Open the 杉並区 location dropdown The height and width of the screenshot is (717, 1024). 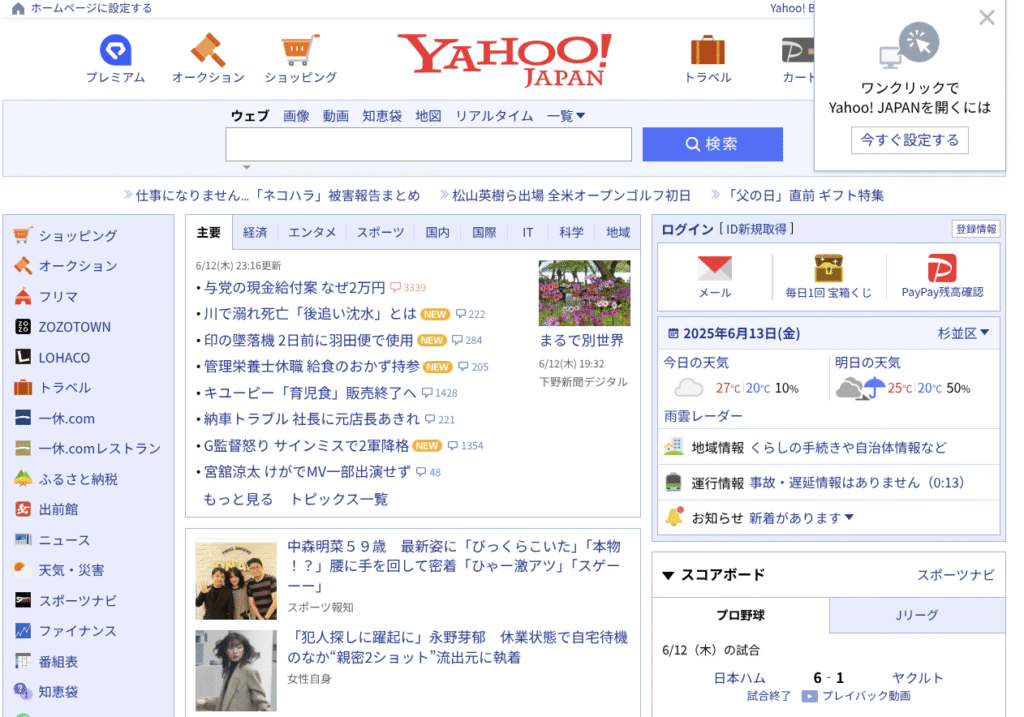[x=963, y=333]
